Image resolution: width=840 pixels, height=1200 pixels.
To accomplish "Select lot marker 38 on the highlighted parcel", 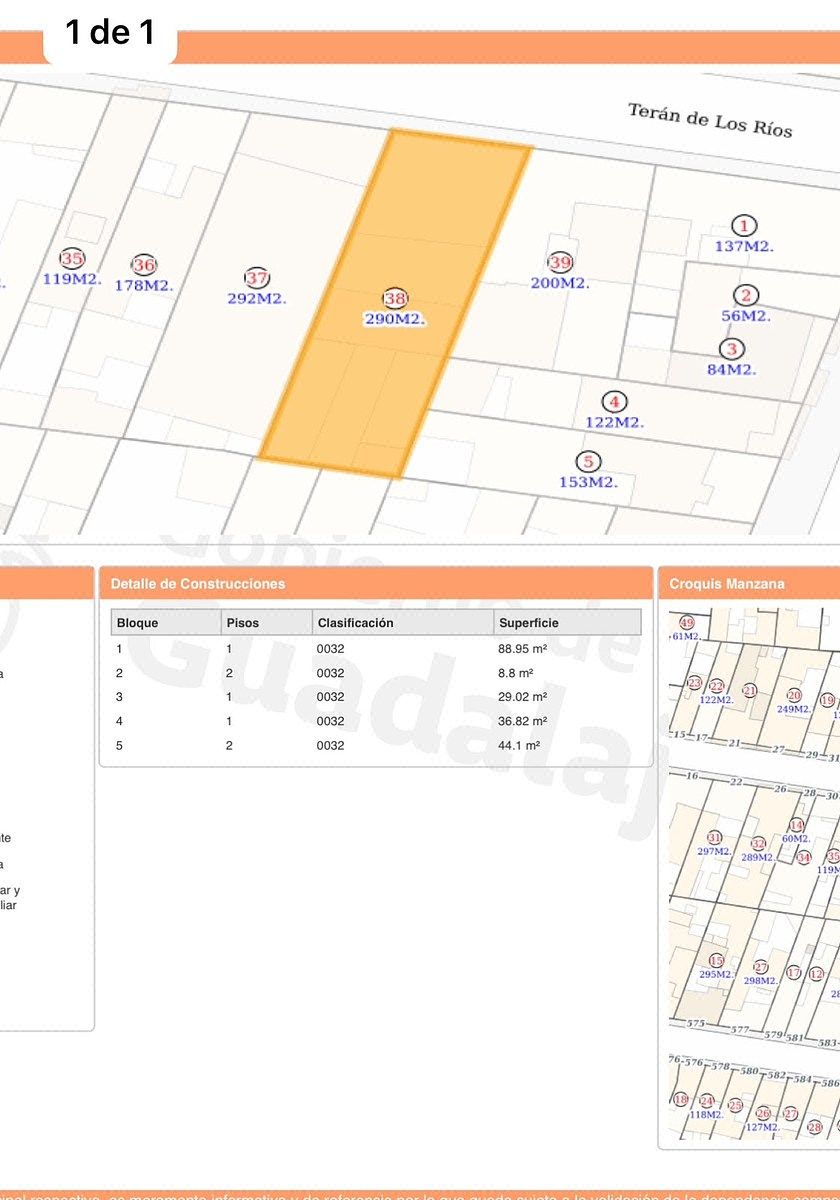I will coord(395,299).
